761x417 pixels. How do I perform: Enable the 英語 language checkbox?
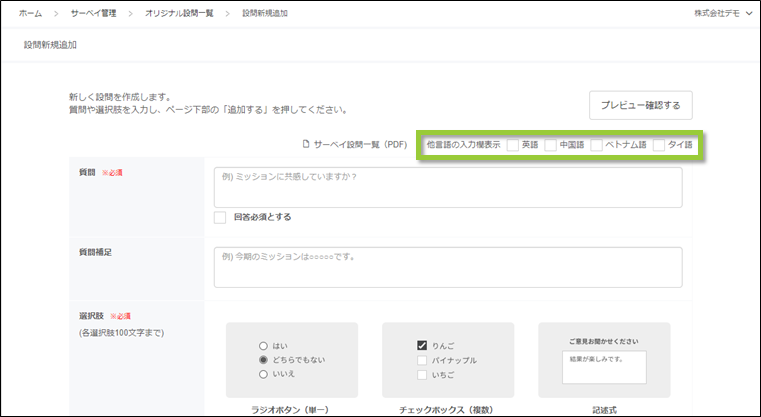[513, 145]
